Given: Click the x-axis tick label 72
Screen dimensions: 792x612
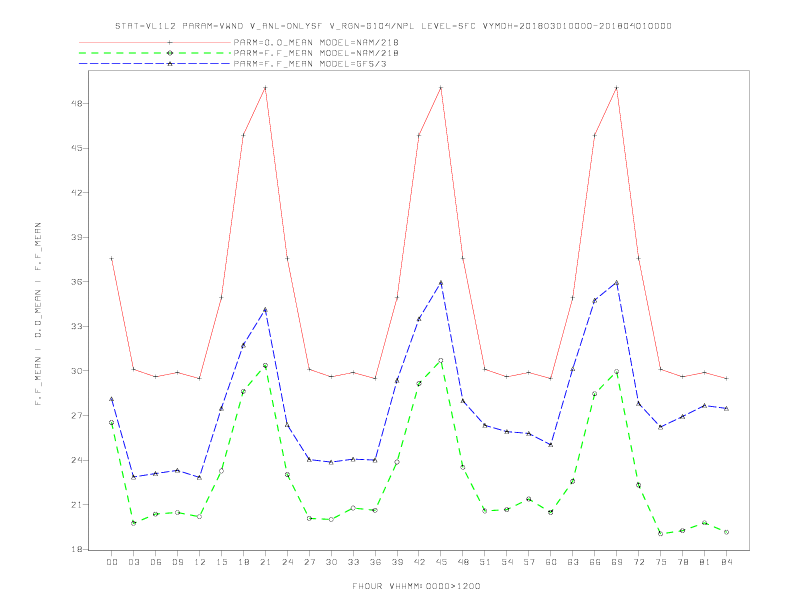Looking at the screenshot, I should pyautogui.click(x=638, y=562).
